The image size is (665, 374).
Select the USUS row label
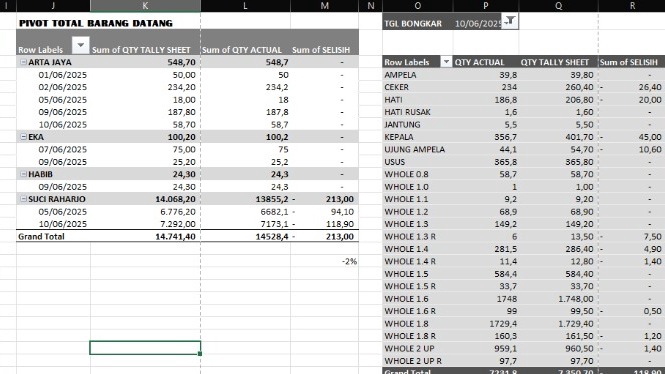click(394, 162)
